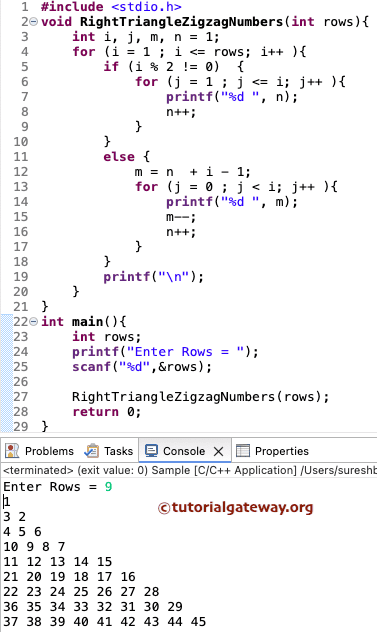This screenshot has height=632, width=377.
Task: Click the input value 9 in console
Action: click(x=108, y=487)
